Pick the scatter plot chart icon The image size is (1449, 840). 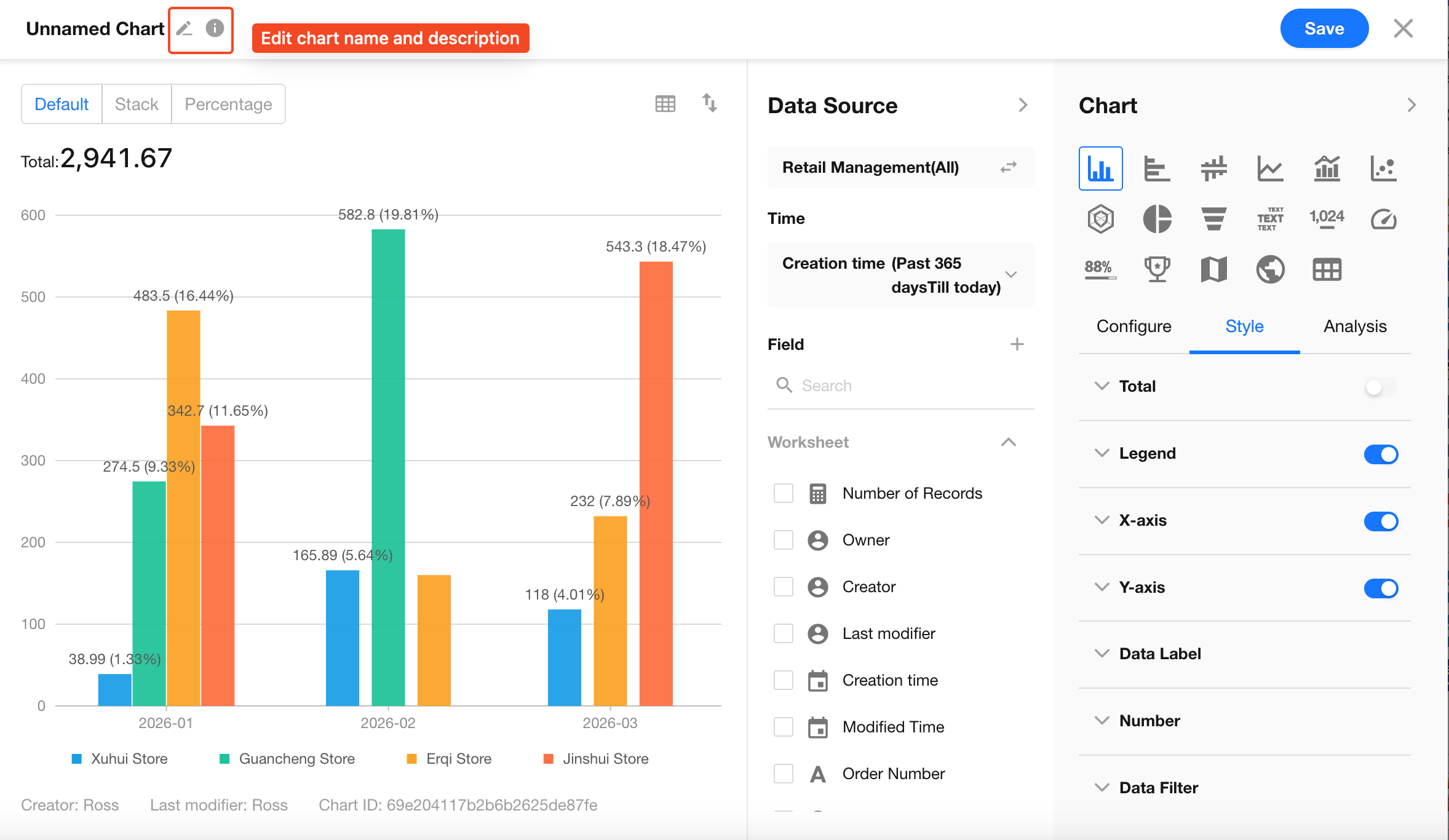(x=1383, y=168)
